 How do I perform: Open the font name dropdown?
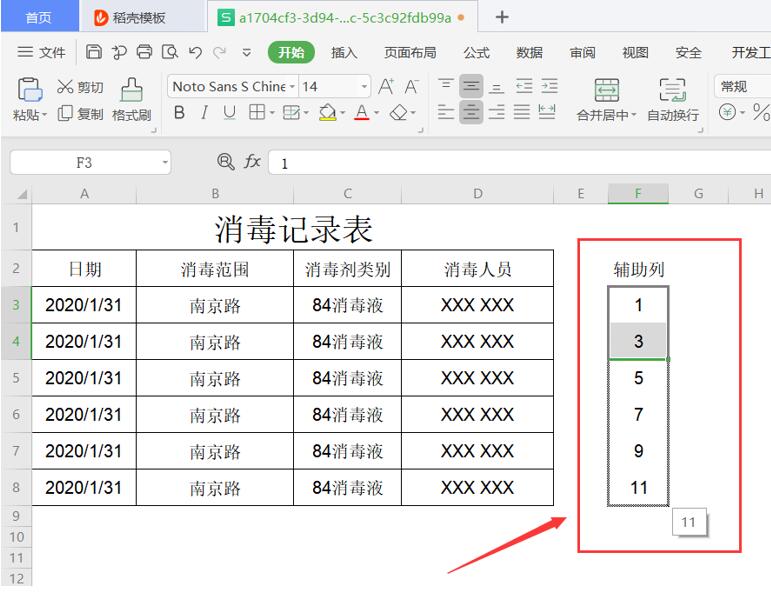(x=292, y=87)
